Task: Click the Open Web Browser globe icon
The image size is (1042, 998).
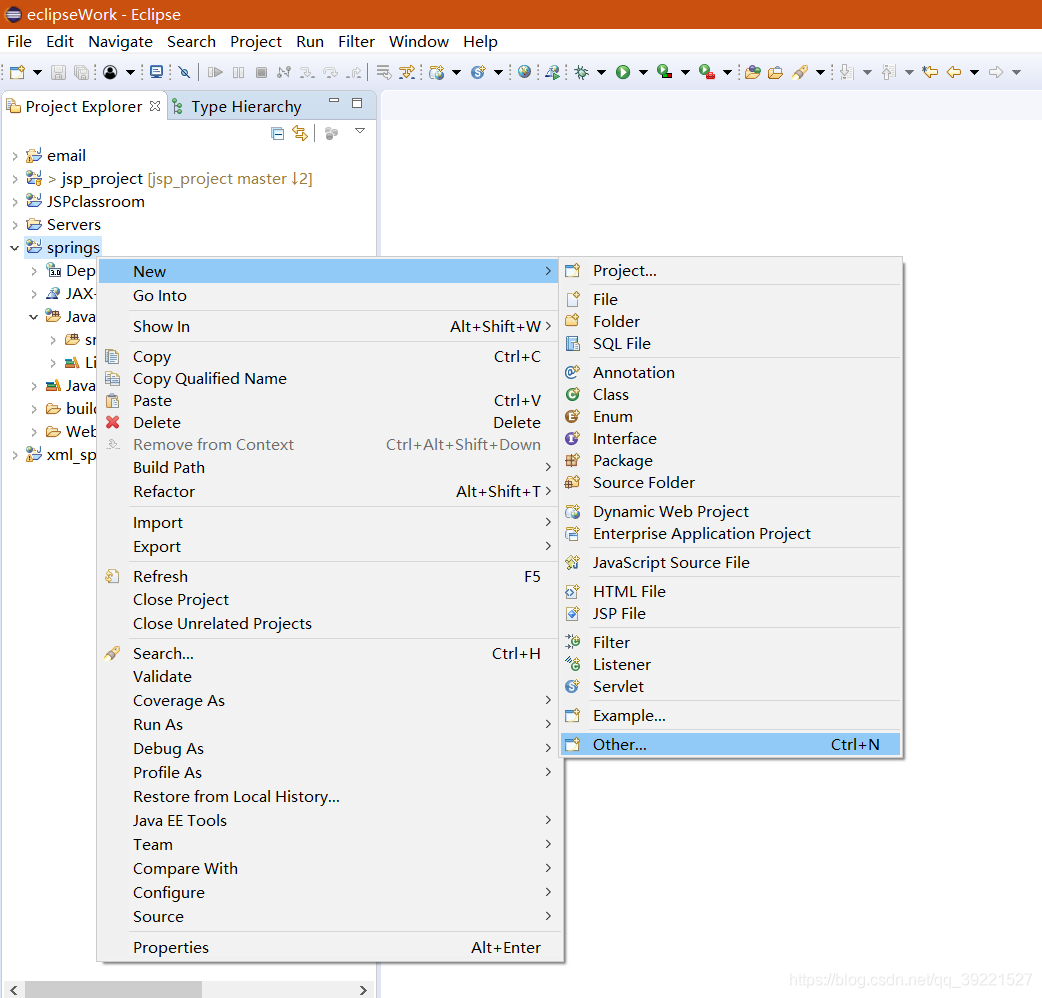Action: pyautogui.click(x=524, y=72)
